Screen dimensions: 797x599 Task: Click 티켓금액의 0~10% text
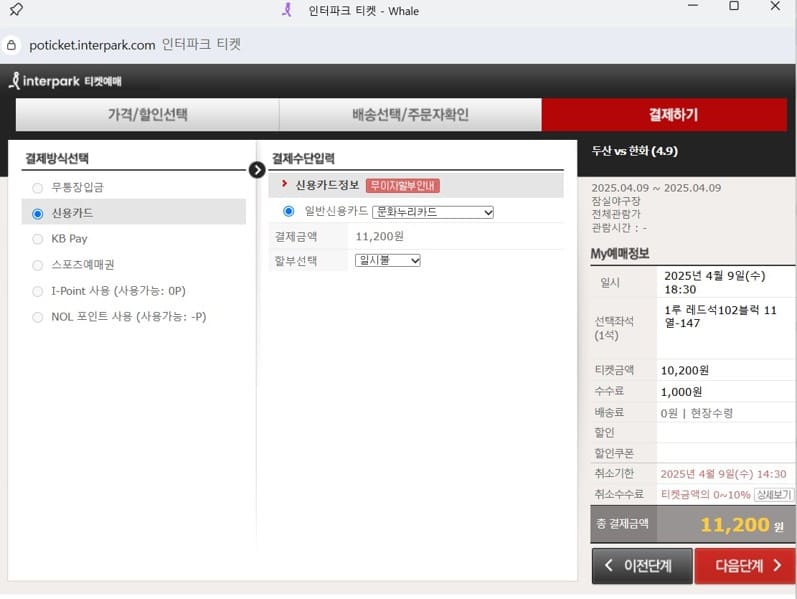[706, 494]
